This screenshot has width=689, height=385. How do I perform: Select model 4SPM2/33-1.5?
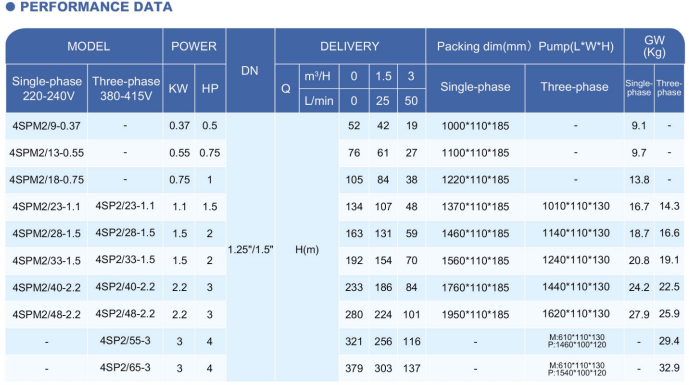47,261
